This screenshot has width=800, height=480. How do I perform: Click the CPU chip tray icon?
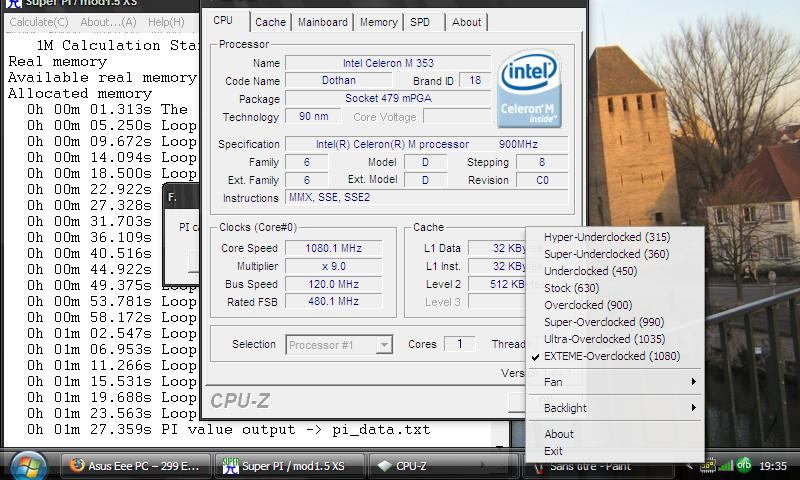708,465
